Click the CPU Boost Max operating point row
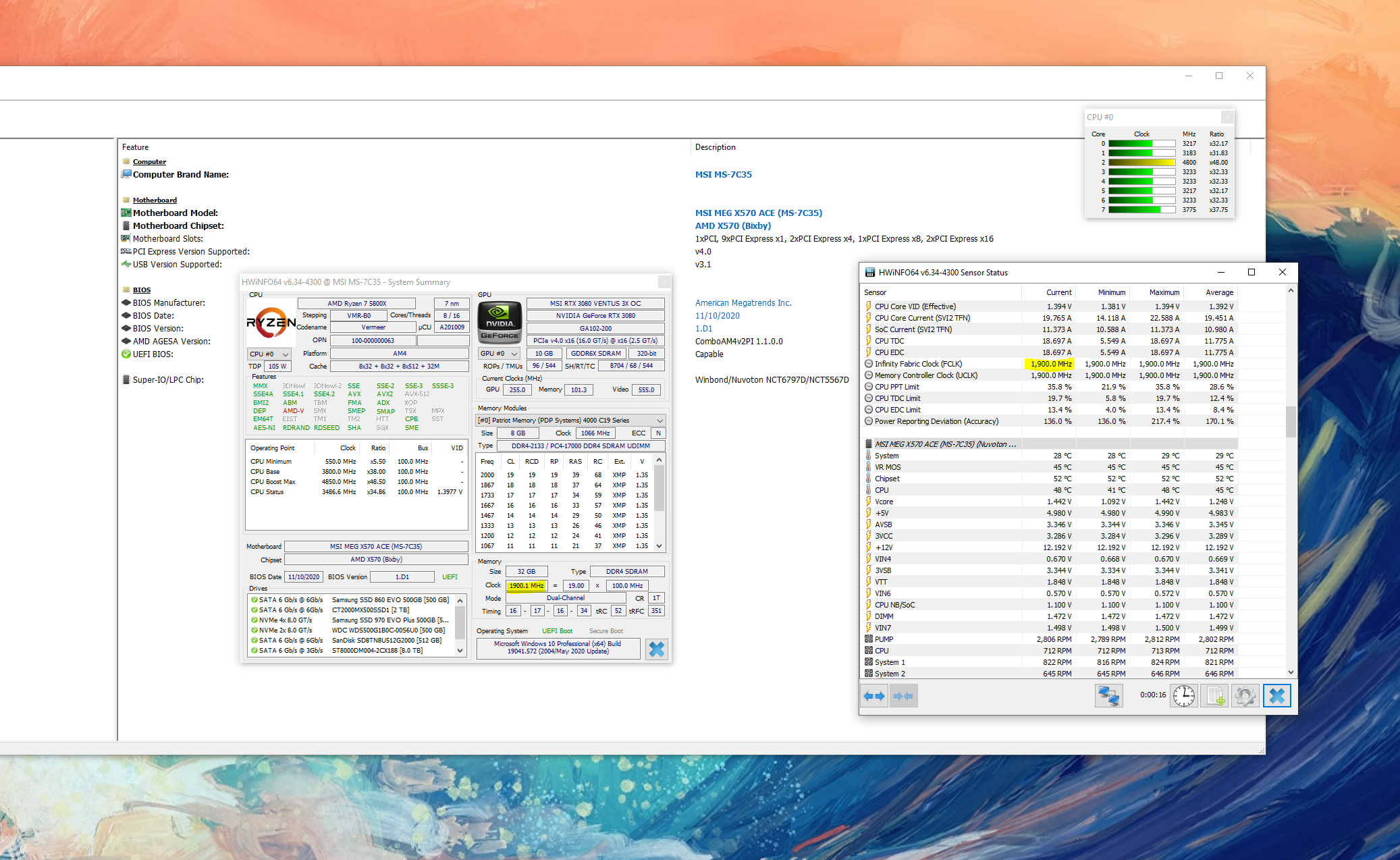The height and width of the screenshot is (860, 1400). tap(356, 481)
